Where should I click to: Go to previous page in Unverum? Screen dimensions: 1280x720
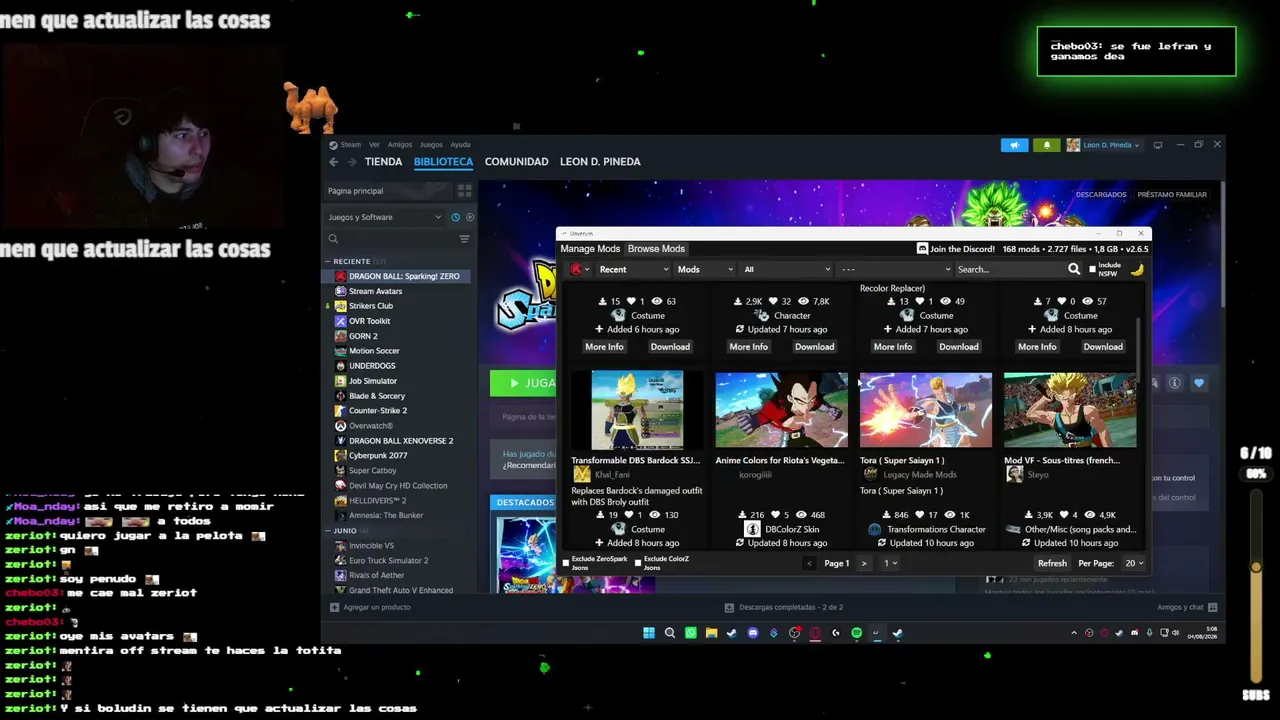pyautogui.click(x=809, y=563)
